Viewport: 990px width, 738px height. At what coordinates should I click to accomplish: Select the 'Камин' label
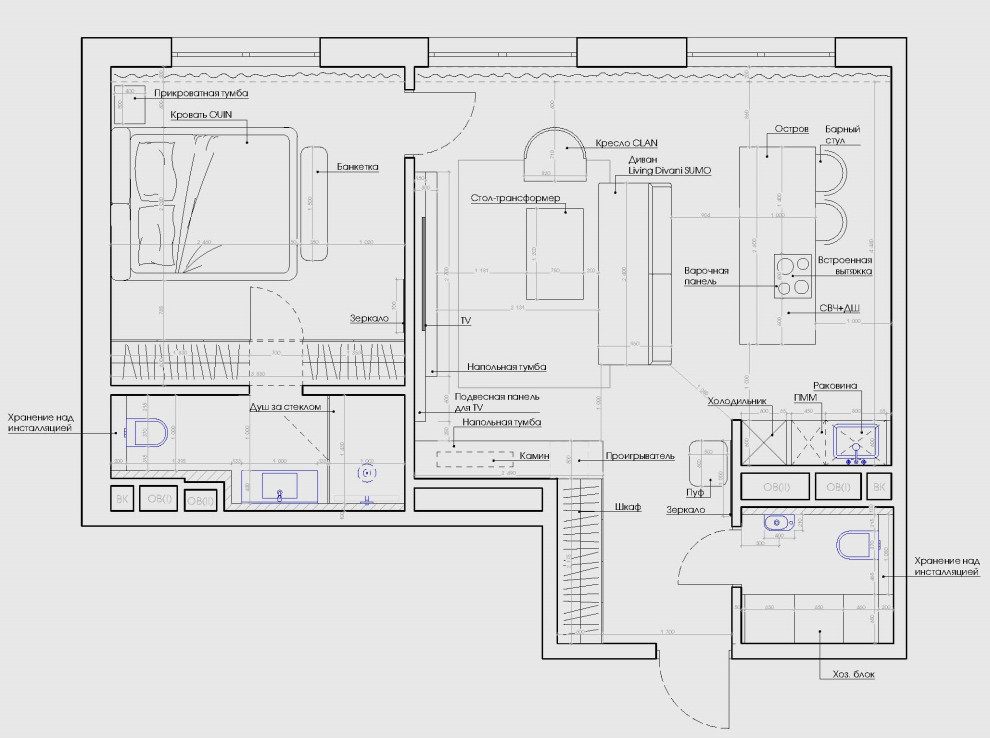(530, 456)
